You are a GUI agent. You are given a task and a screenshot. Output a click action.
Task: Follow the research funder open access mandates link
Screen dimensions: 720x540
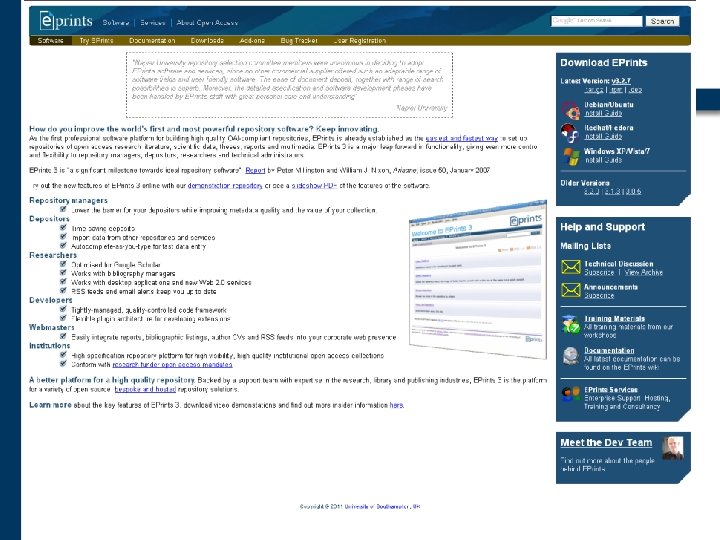tap(172, 365)
